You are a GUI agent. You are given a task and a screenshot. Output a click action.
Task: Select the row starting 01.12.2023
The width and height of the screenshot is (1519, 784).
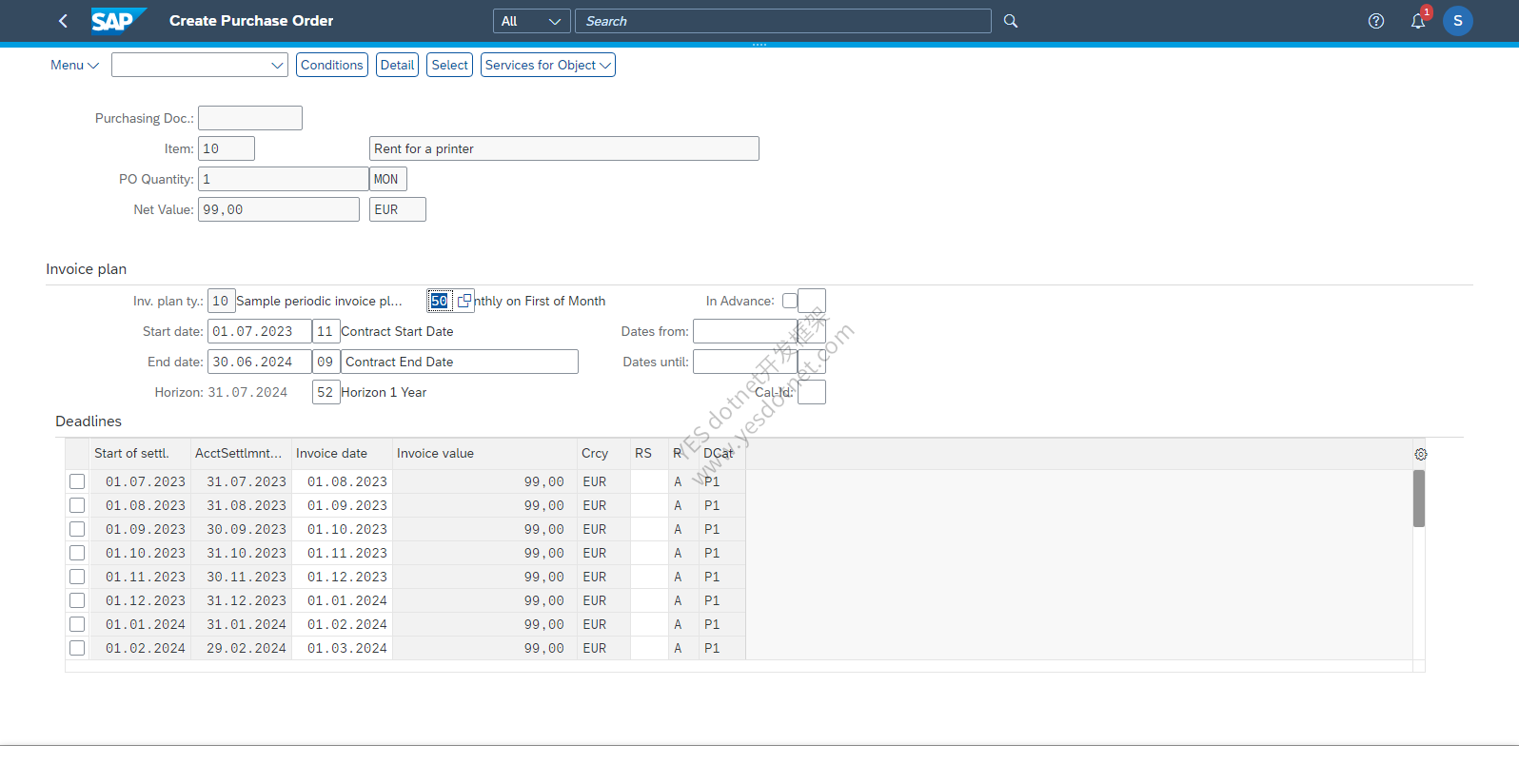[77, 600]
